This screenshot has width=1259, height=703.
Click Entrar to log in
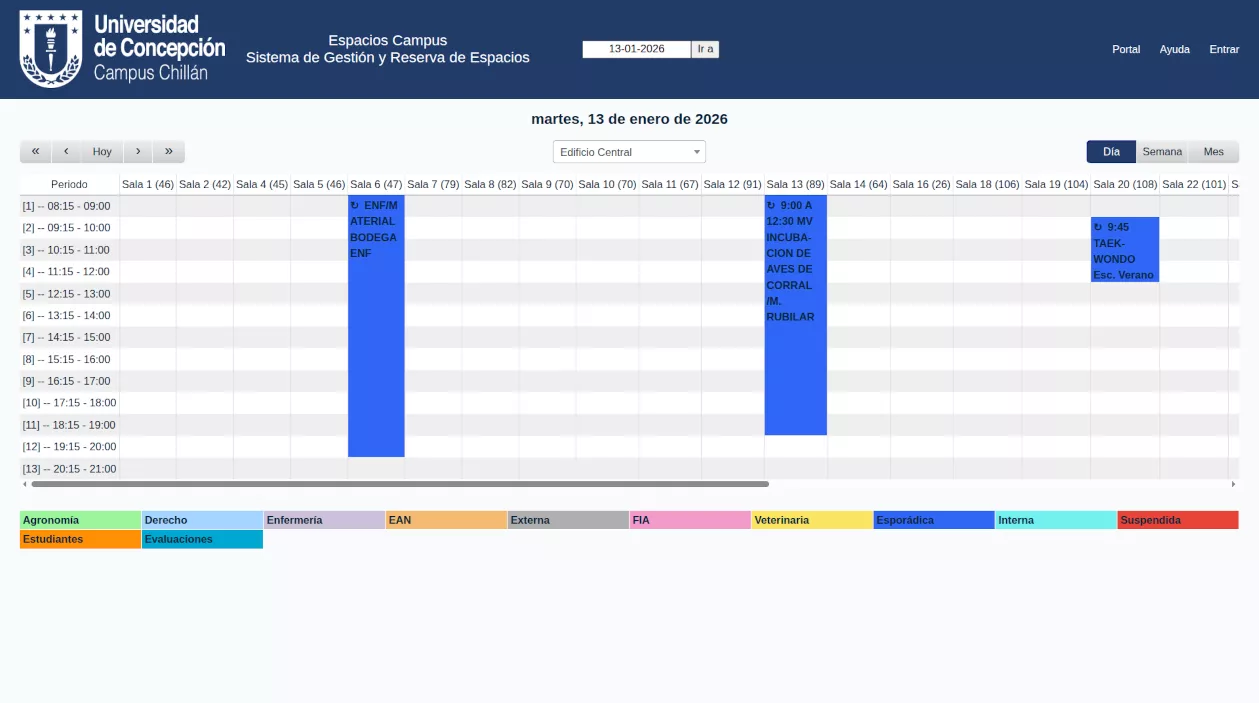[1224, 49]
